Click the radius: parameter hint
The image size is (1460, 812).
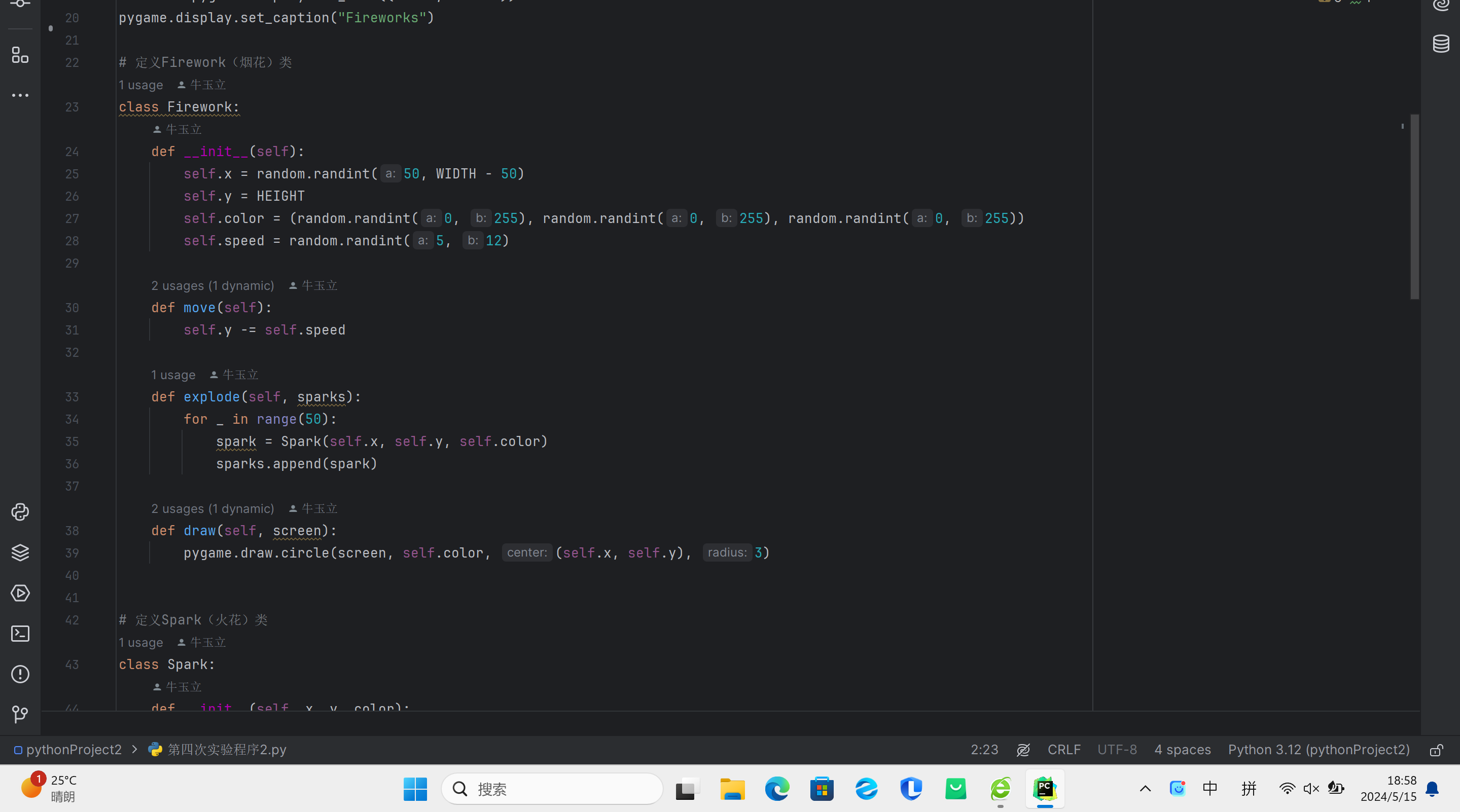pyautogui.click(x=727, y=552)
